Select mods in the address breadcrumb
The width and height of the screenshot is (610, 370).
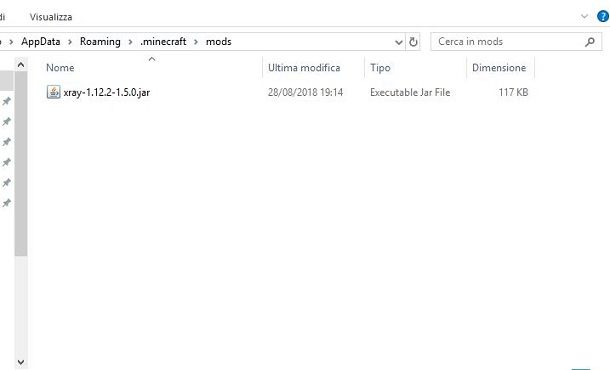(x=219, y=42)
